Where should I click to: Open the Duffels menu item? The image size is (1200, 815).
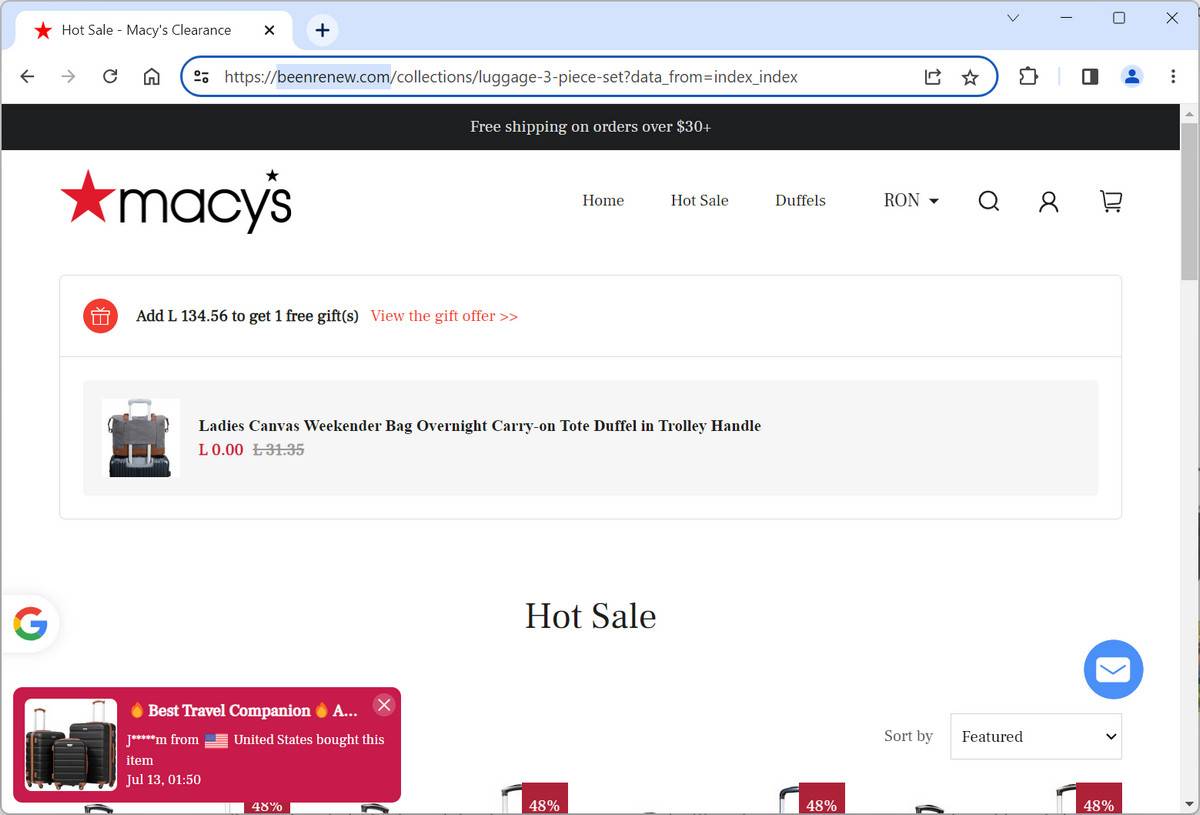800,201
